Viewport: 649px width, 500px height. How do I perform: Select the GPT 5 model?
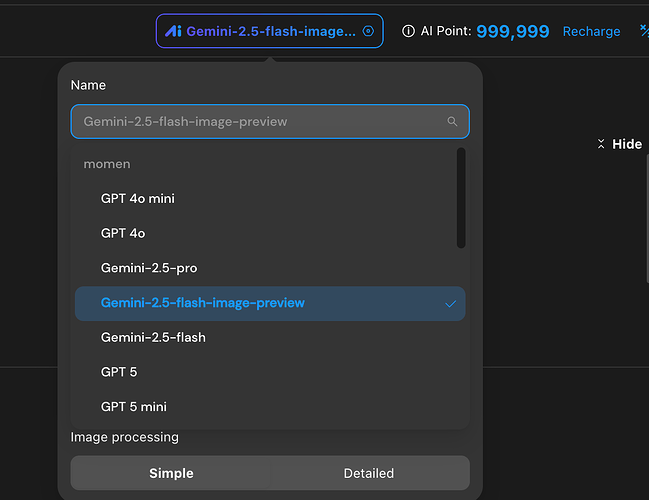click(x=119, y=372)
